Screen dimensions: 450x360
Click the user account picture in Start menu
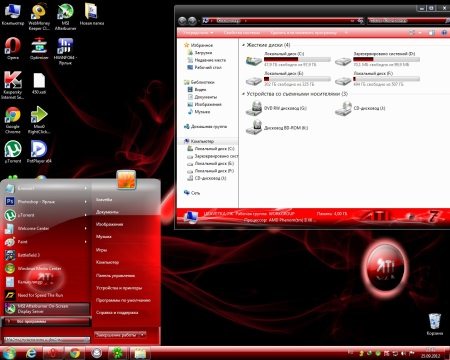126,180
